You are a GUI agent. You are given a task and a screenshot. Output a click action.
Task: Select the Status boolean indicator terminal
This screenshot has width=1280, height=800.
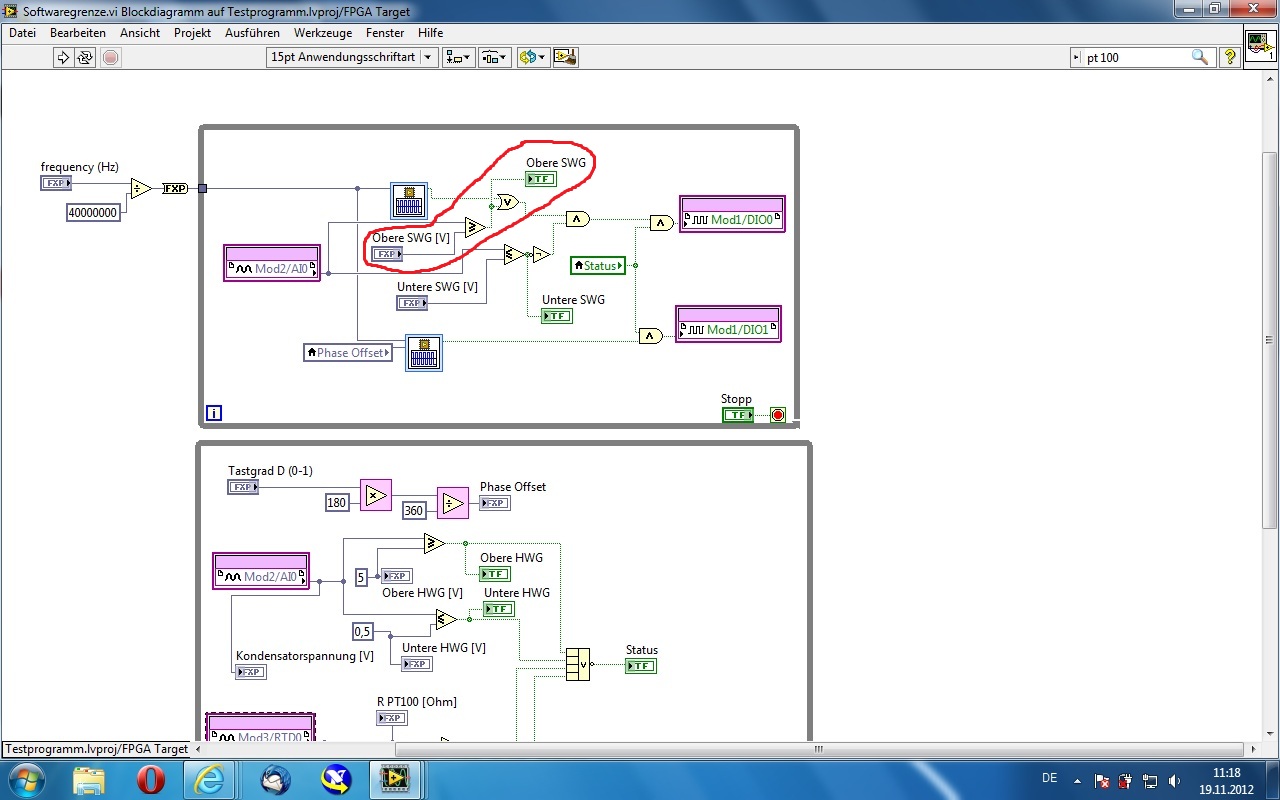[x=641, y=666]
